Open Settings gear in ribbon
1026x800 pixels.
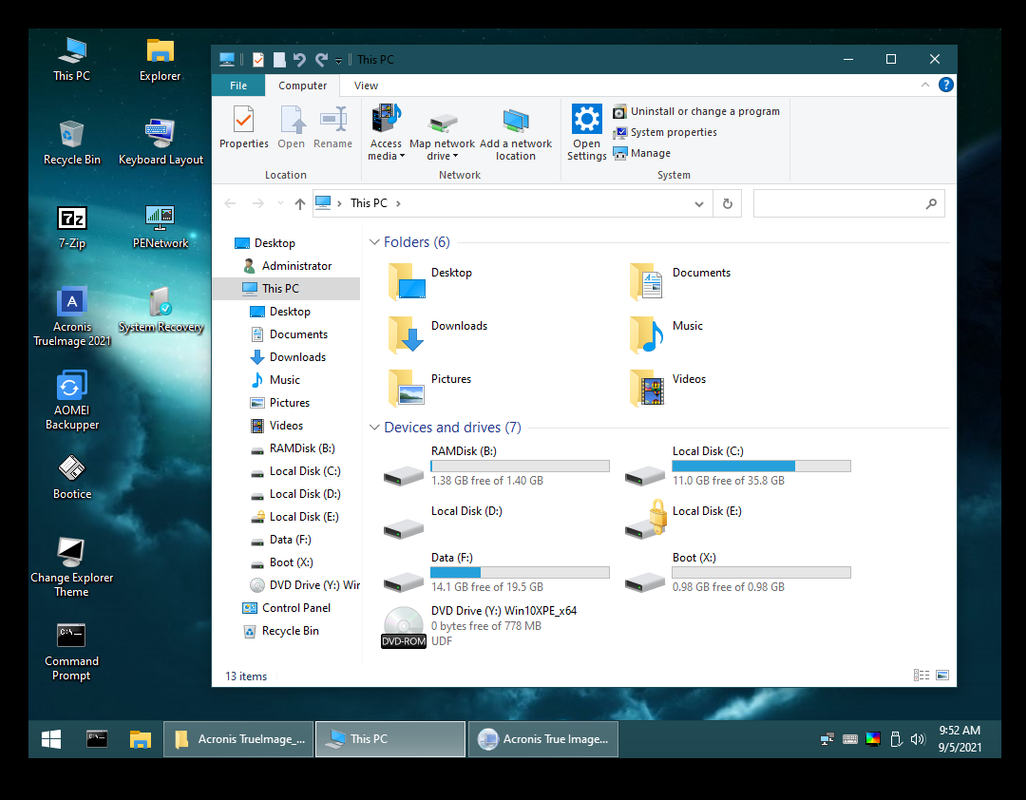pyautogui.click(x=586, y=132)
